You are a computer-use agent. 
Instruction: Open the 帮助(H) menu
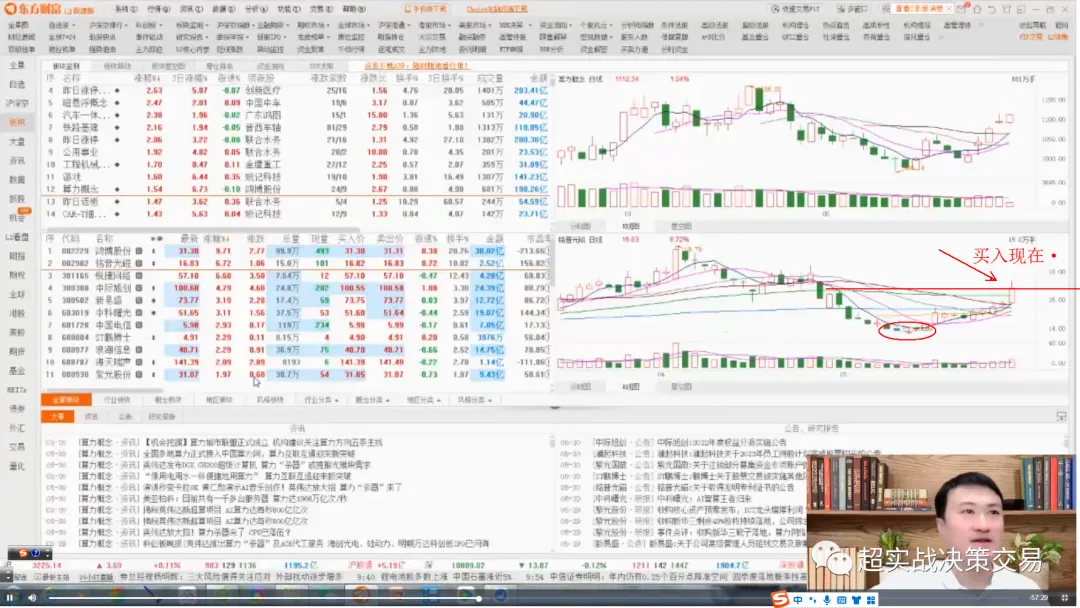coord(354,9)
